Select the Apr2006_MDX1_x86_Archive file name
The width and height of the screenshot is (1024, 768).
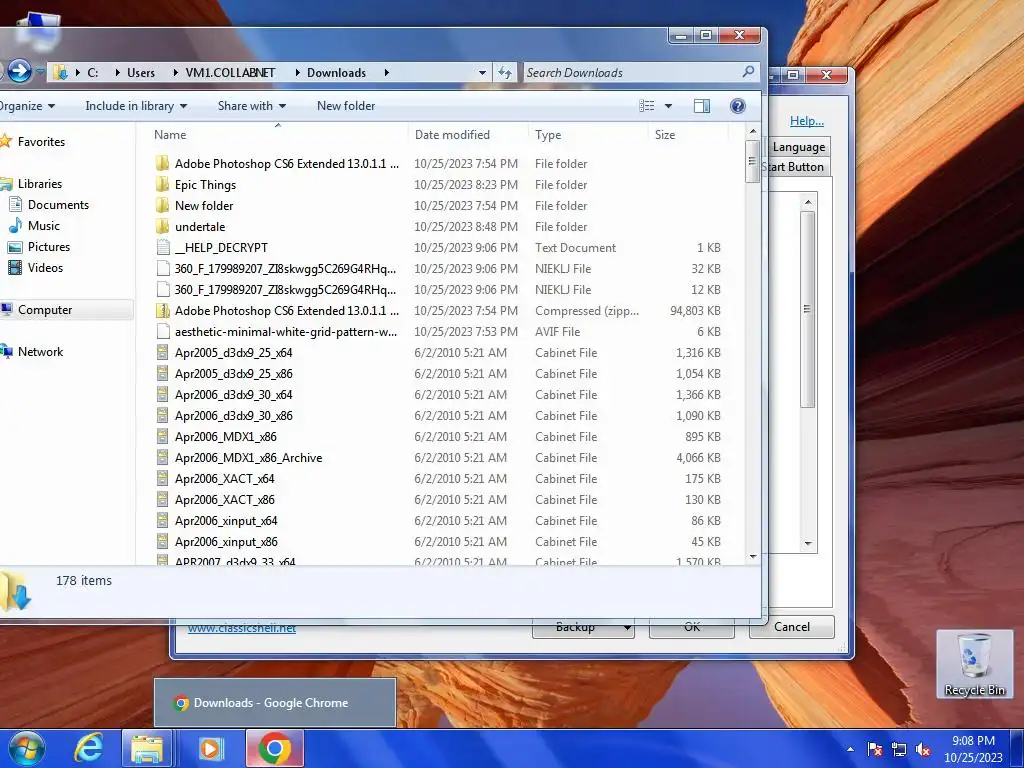point(248,458)
